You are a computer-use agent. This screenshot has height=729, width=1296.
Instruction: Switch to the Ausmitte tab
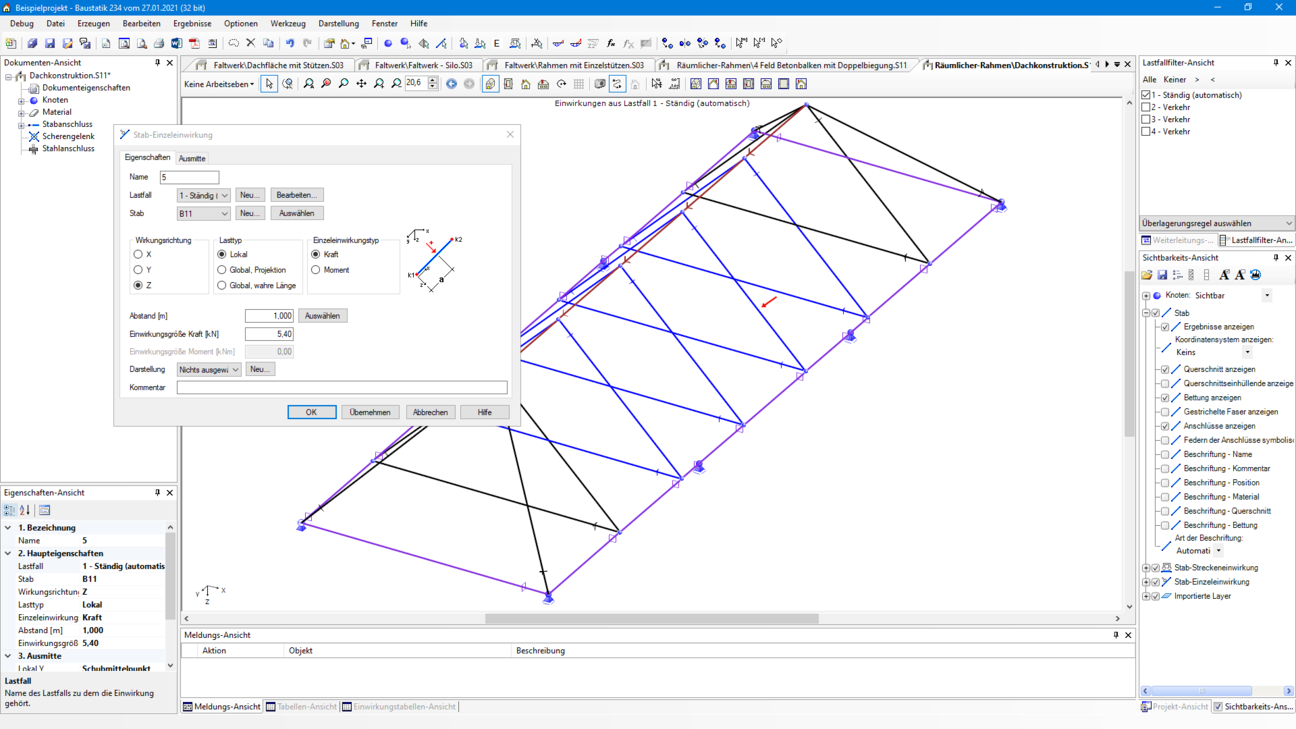(x=192, y=158)
